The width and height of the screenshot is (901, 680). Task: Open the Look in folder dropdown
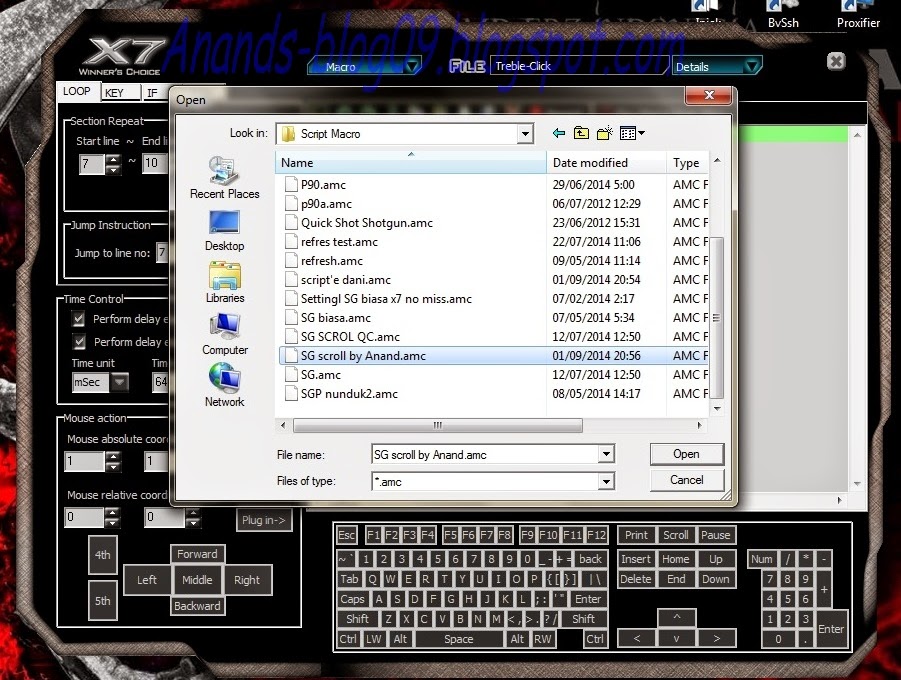[524, 133]
